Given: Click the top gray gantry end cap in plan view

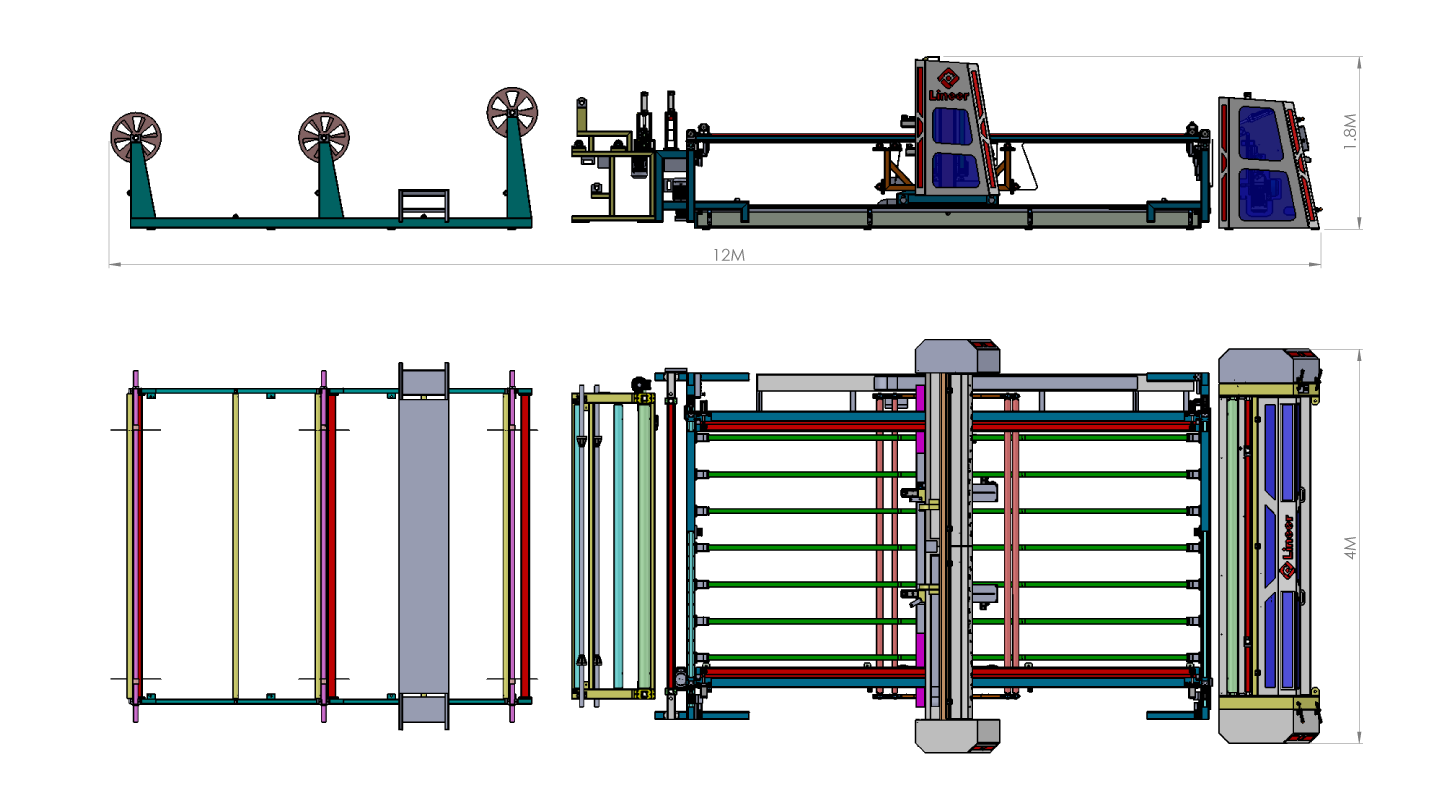Looking at the screenshot, I should pos(957,357).
